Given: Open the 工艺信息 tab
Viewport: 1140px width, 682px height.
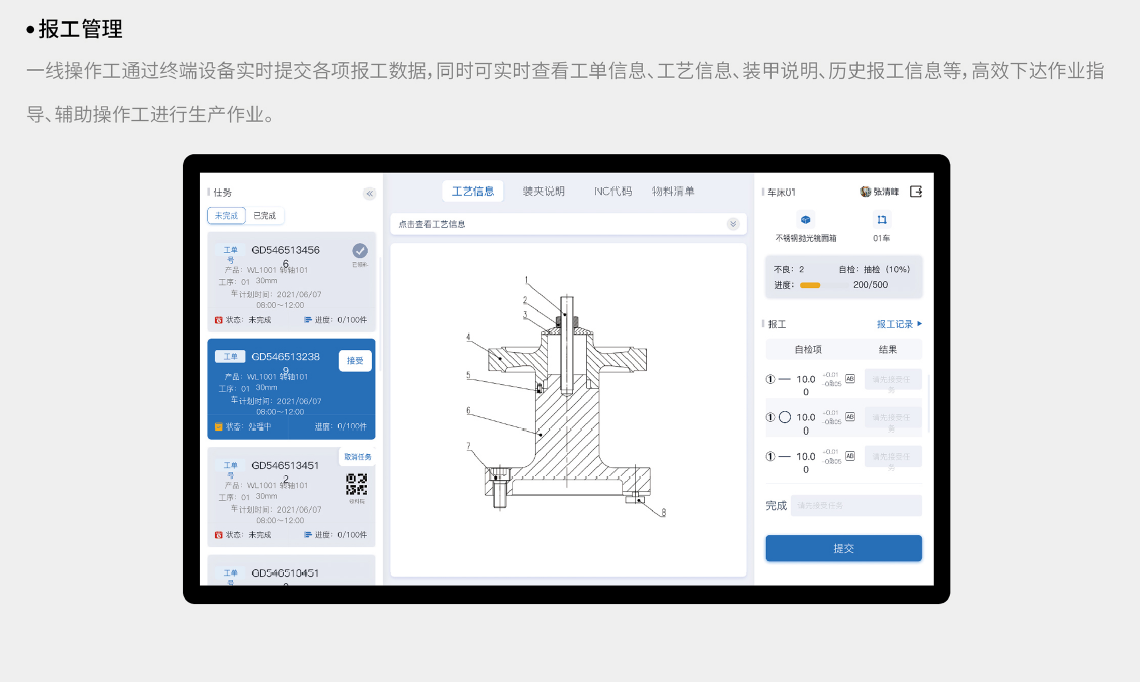Looking at the screenshot, I should (x=472, y=191).
